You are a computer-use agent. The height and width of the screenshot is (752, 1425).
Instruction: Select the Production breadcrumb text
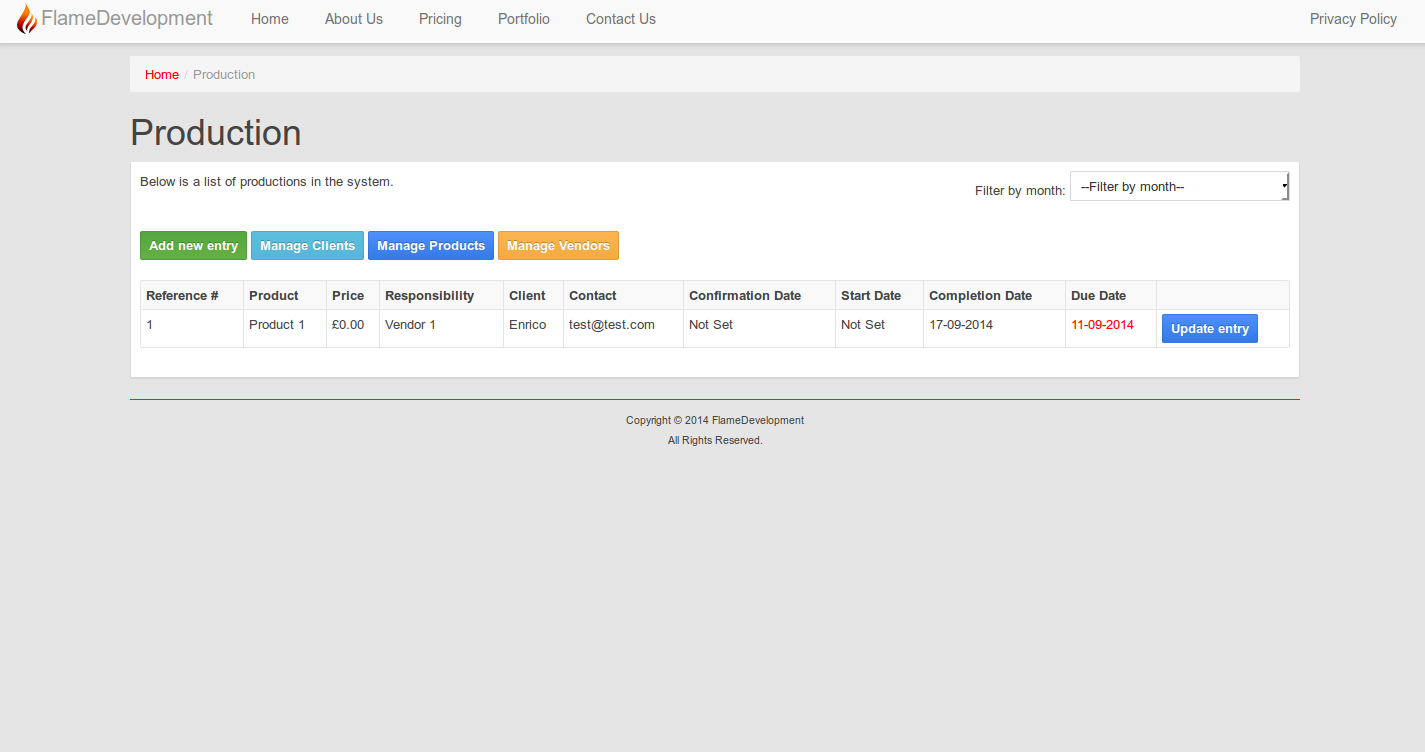point(224,75)
